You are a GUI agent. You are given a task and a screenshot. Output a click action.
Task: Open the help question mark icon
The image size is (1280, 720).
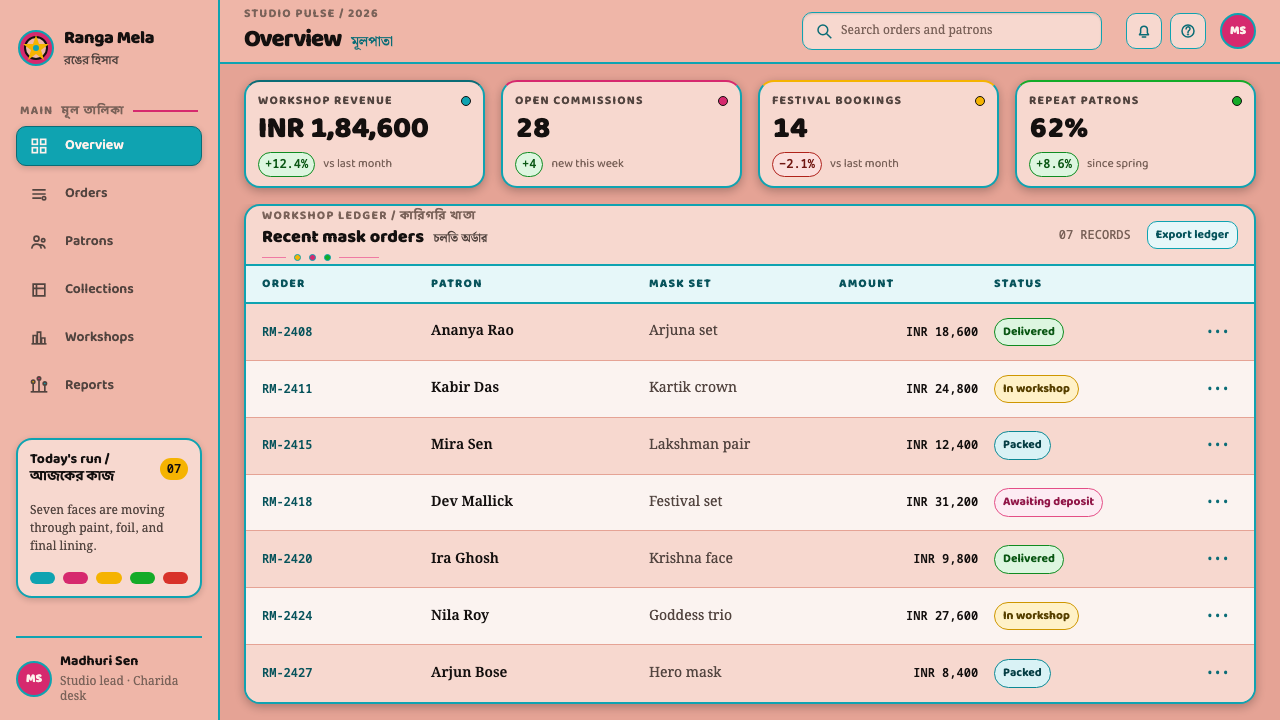coord(1188,31)
